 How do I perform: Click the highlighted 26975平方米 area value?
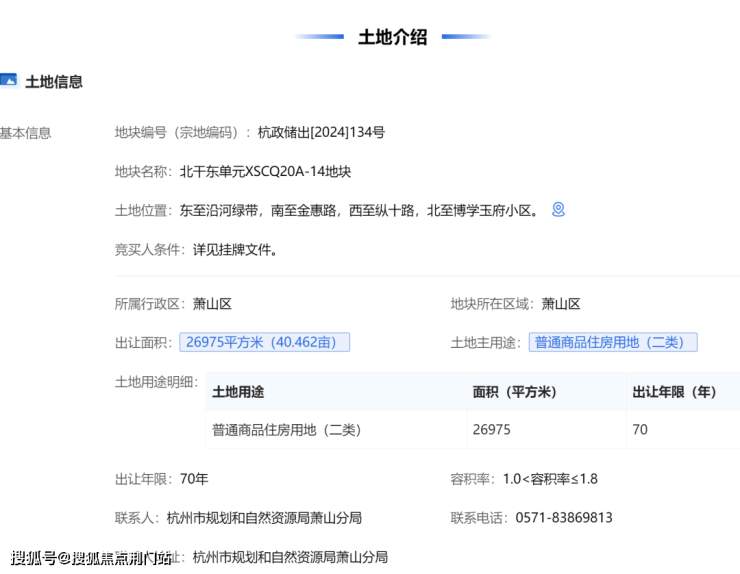click(264, 342)
